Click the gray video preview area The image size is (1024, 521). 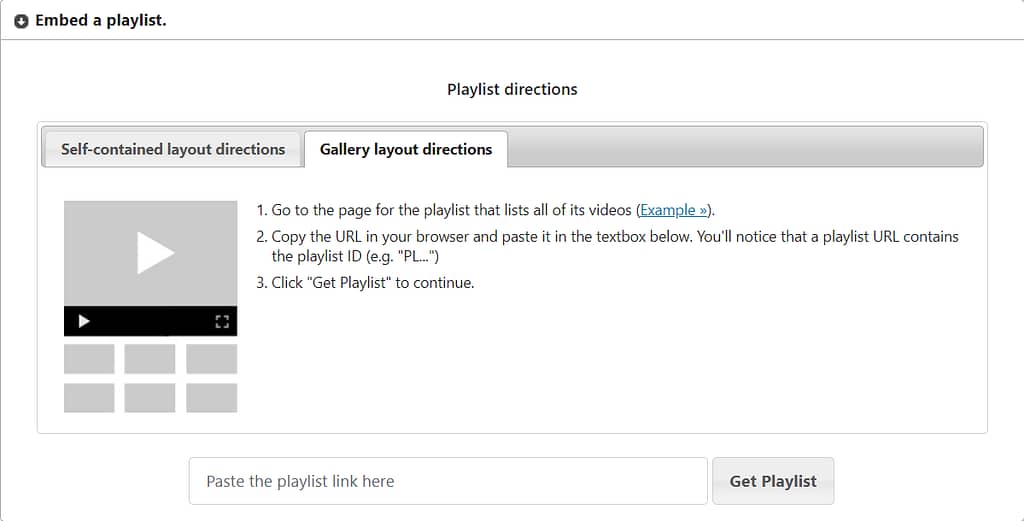[150, 253]
